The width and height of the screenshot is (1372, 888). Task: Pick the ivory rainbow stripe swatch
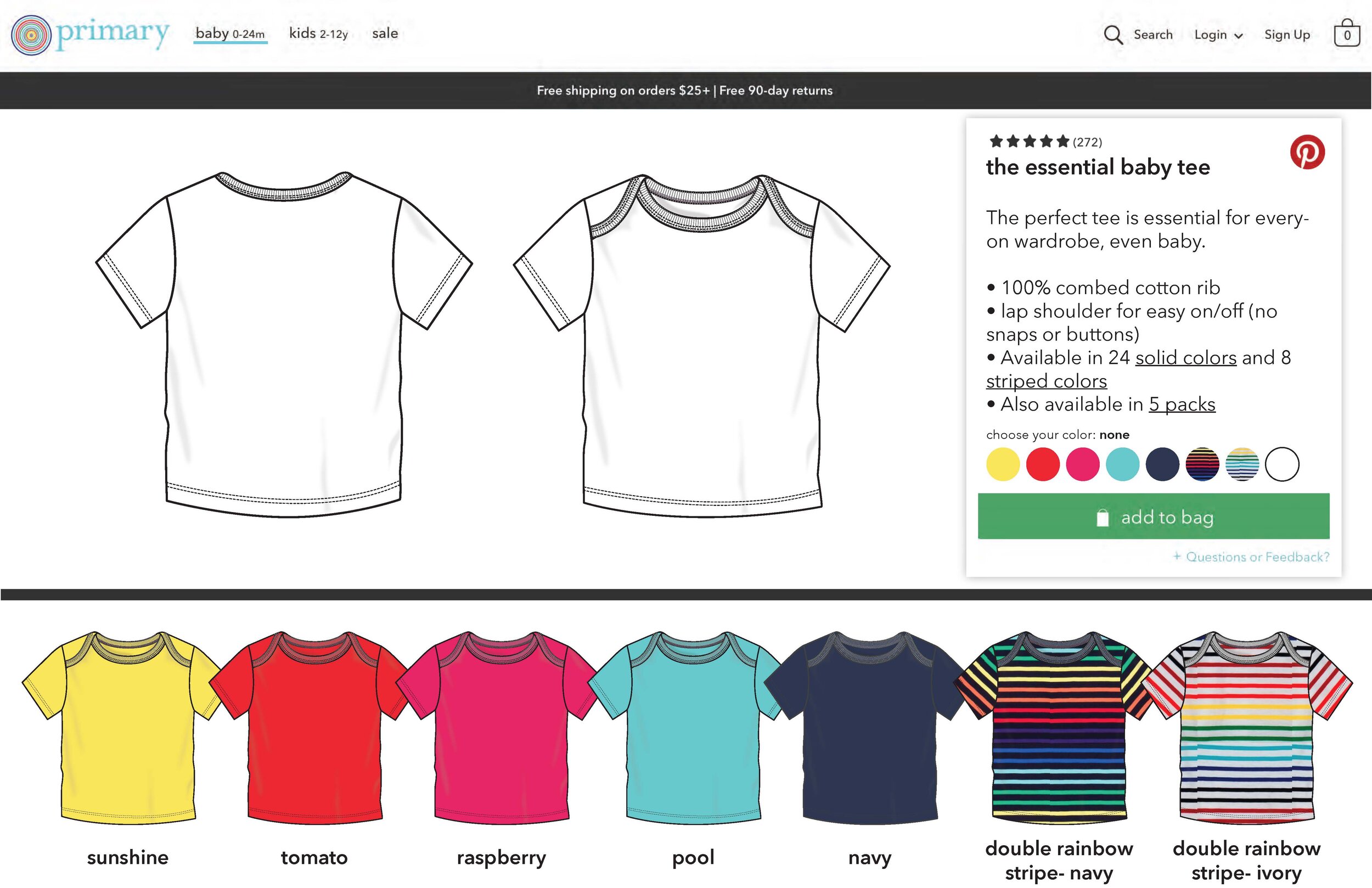tap(1242, 464)
